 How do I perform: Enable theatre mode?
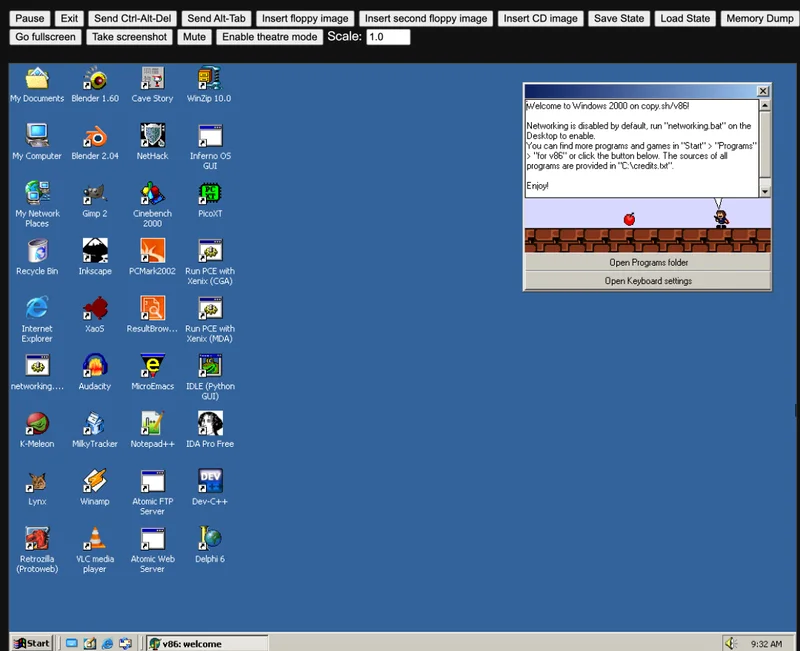[x=268, y=37]
